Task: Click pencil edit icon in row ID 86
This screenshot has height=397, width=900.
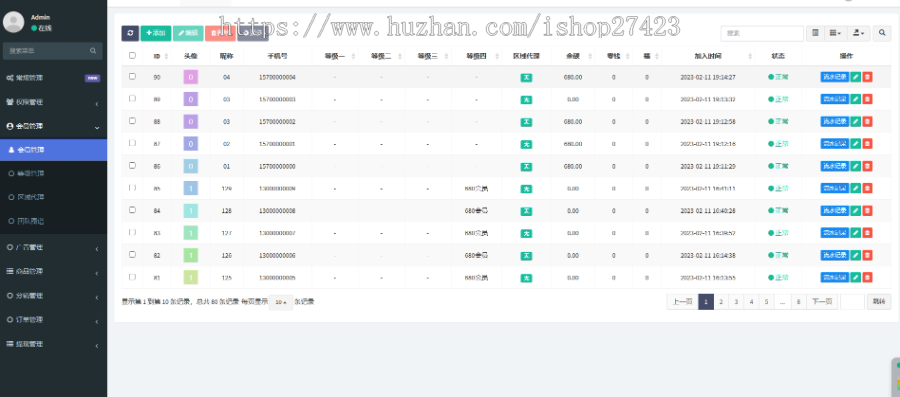Action: click(x=855, y=166)
